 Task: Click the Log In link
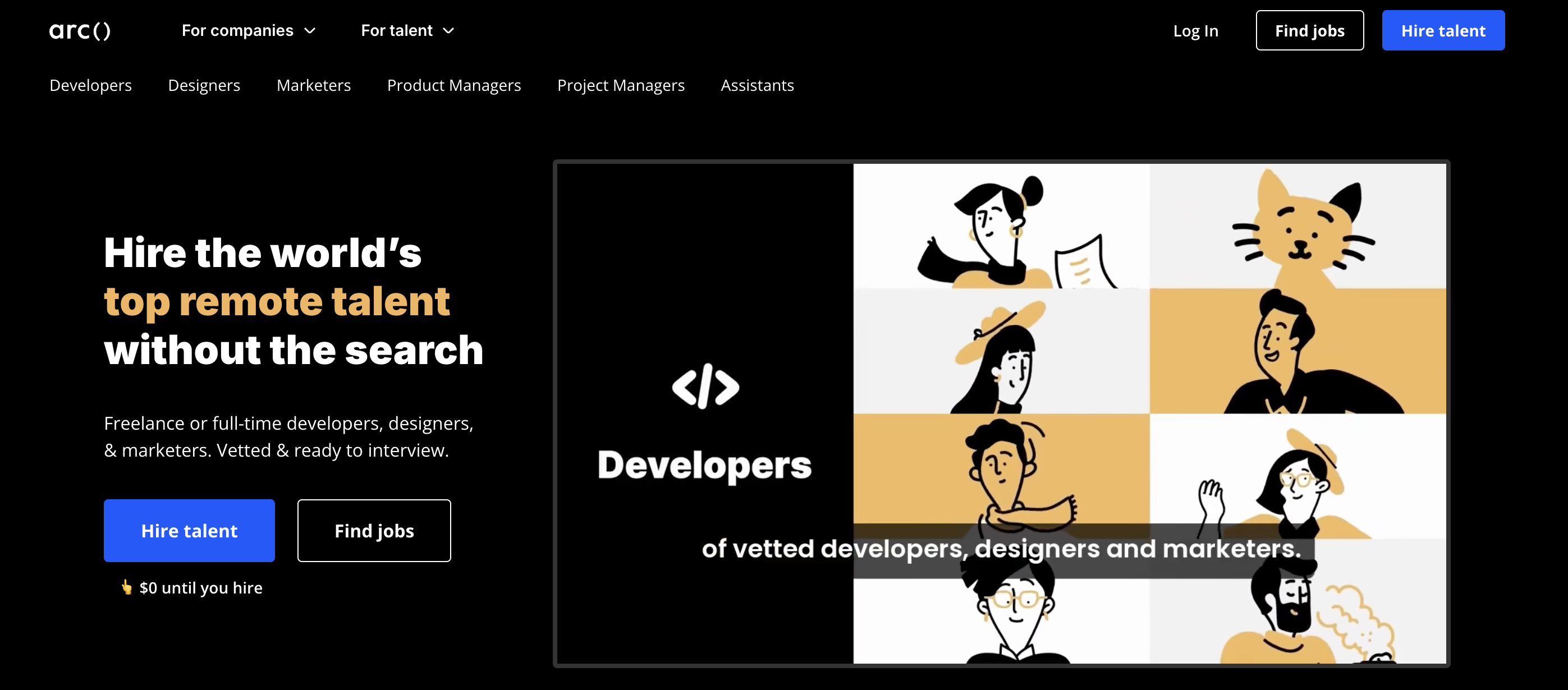[x=1195, y=30]
